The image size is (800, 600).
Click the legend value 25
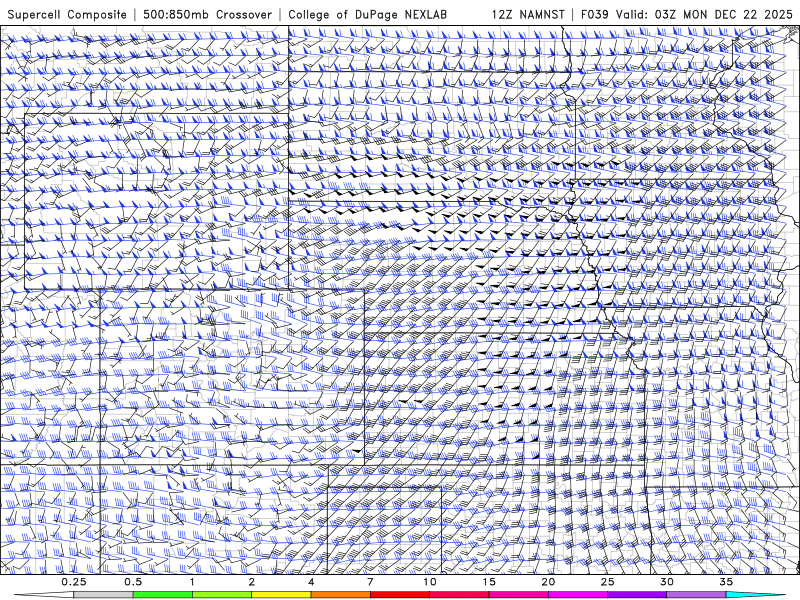click(x=607, y=582)
